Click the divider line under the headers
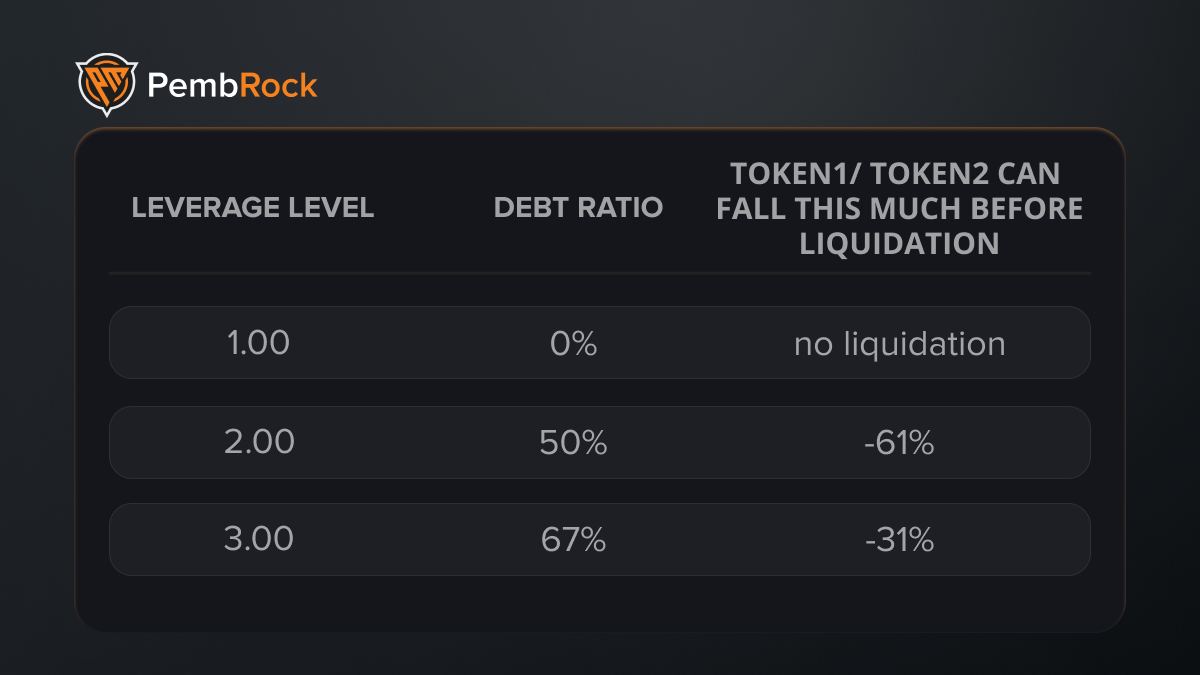This screenshot has width=1200, height=675. click(600, 272)
